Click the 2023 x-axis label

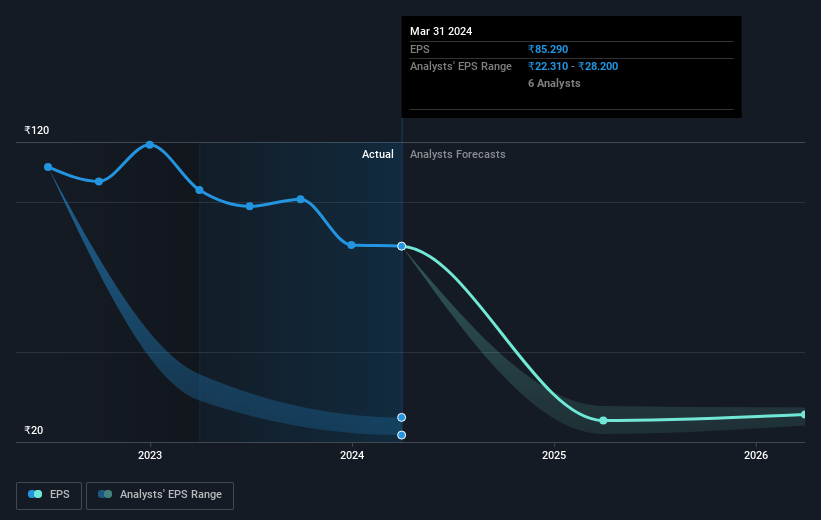pos(150,455)
